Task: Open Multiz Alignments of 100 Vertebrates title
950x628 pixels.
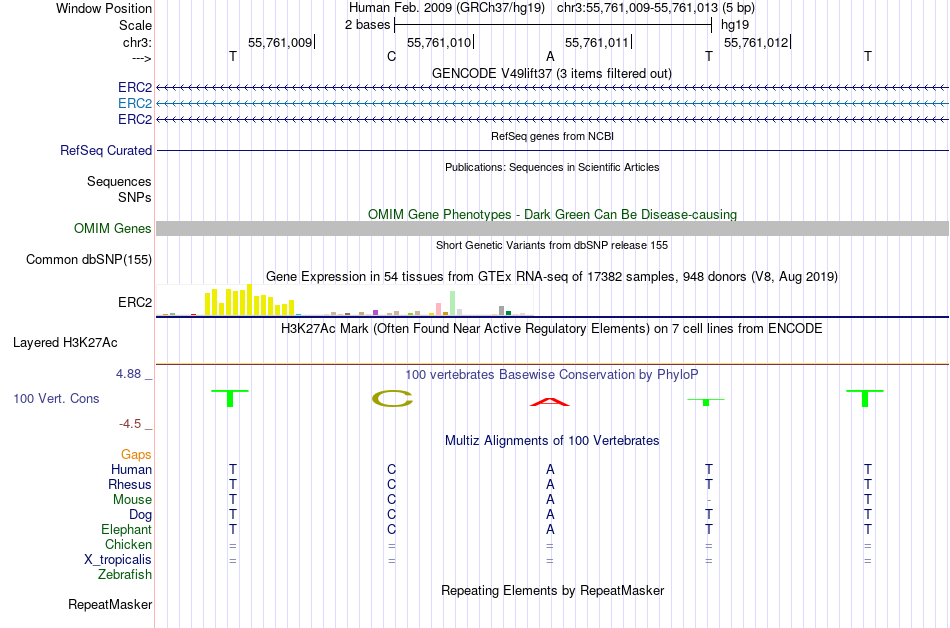Action: point(552,441)
